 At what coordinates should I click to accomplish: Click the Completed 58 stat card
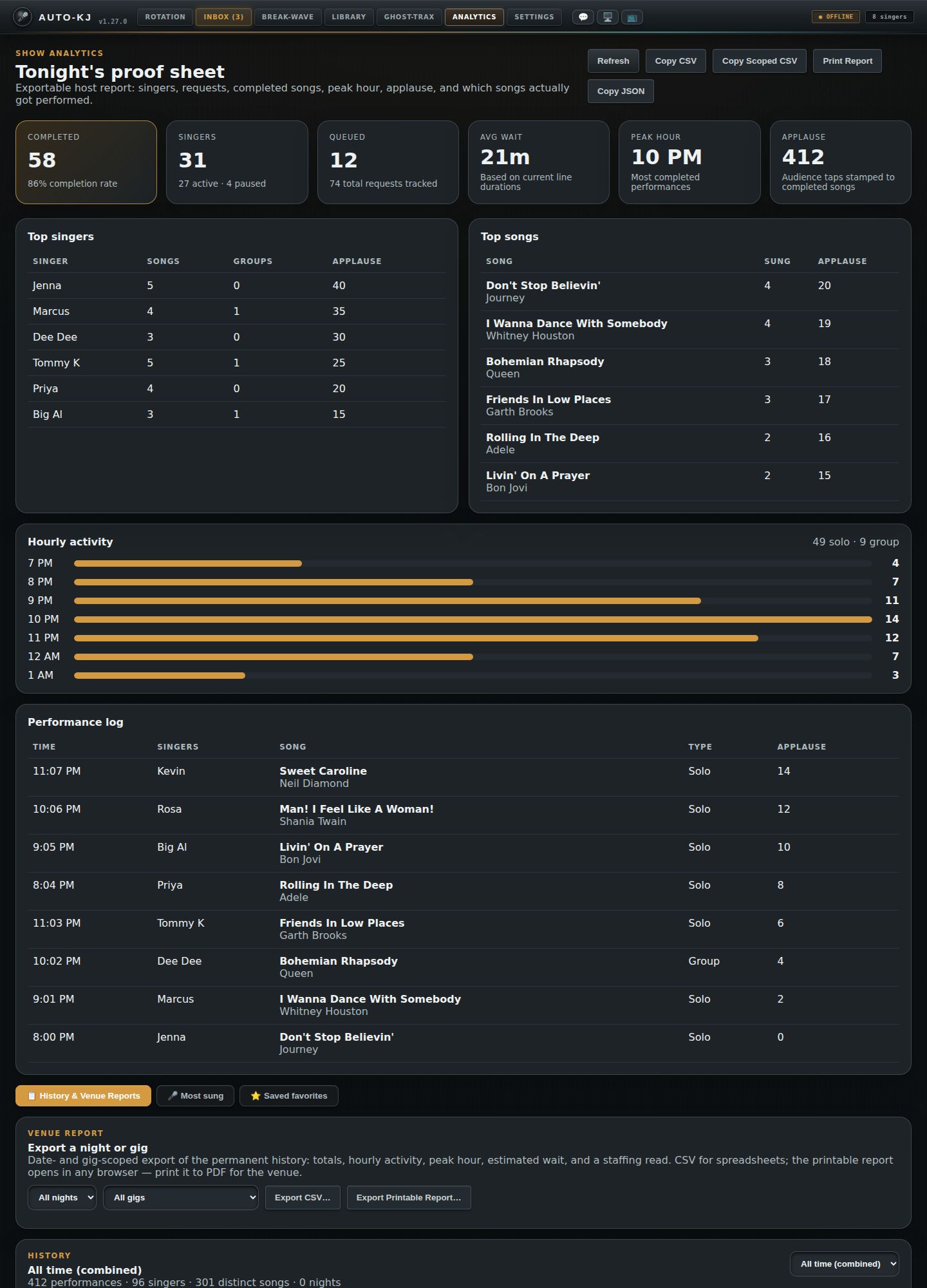[86, 162]
